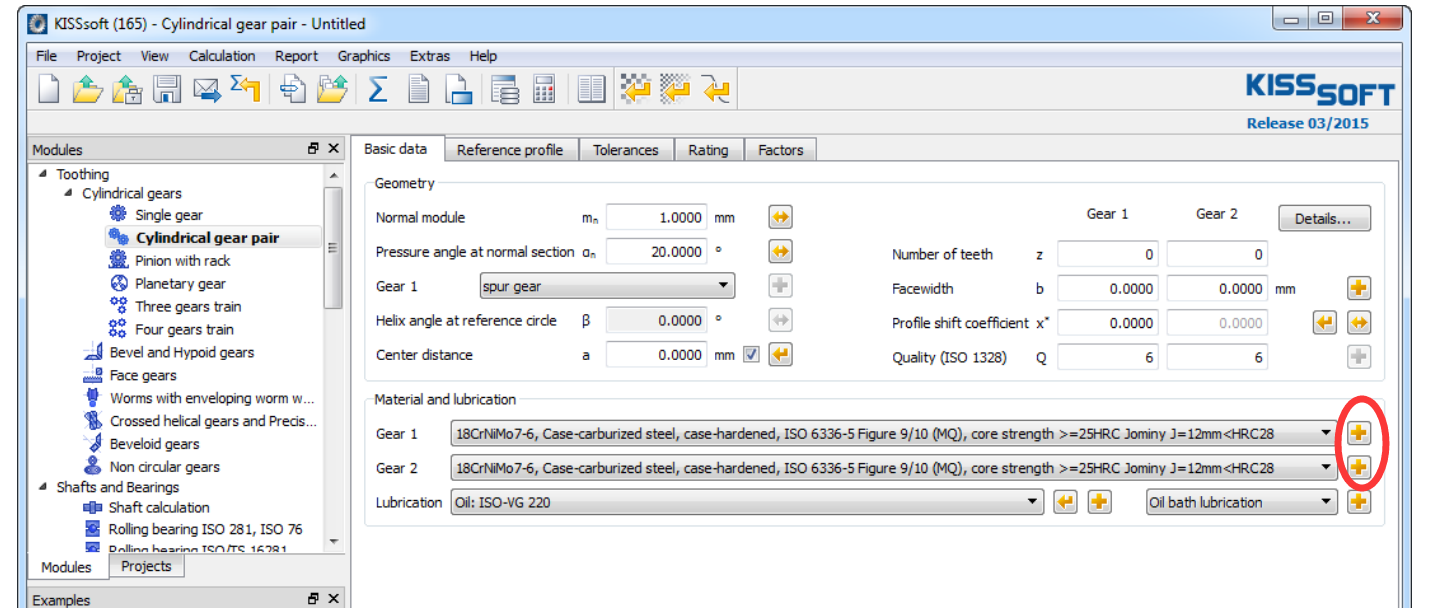Click the sigma with return arrow icon
This screenshot has width=1431, height=608.
(x=245, y=90)
